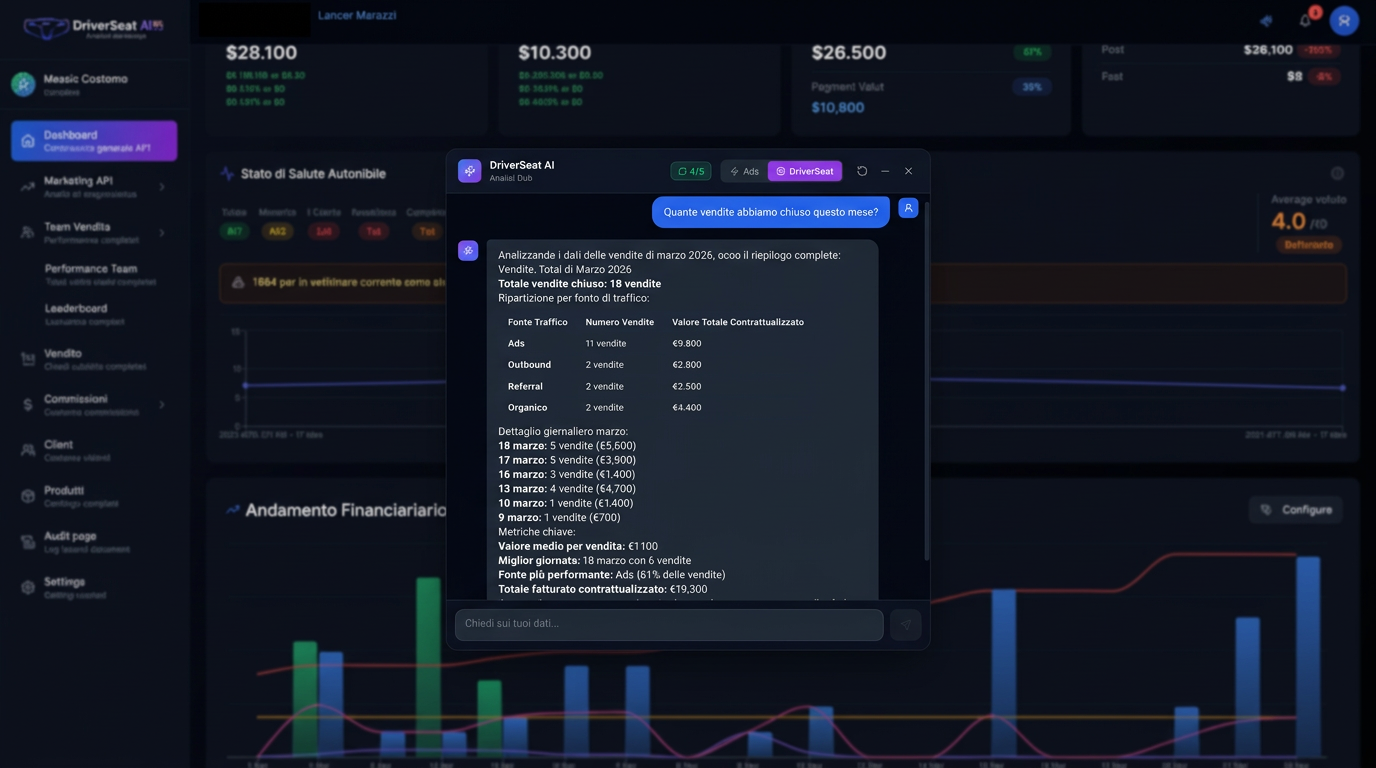Click the Settings gear icon in sidebar

28,587
